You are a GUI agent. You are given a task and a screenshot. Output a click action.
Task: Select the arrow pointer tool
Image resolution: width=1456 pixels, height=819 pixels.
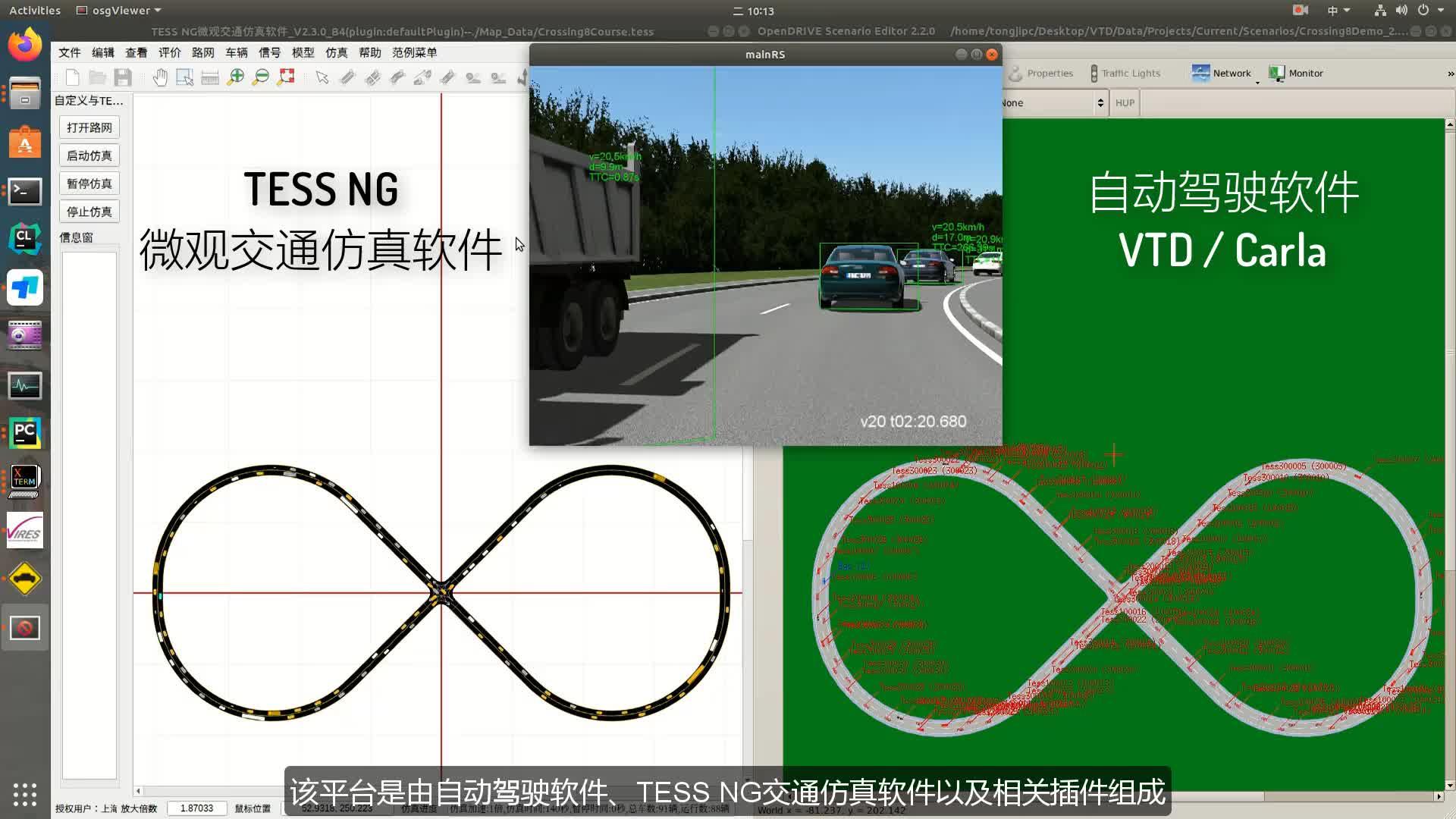pos(322,77)
